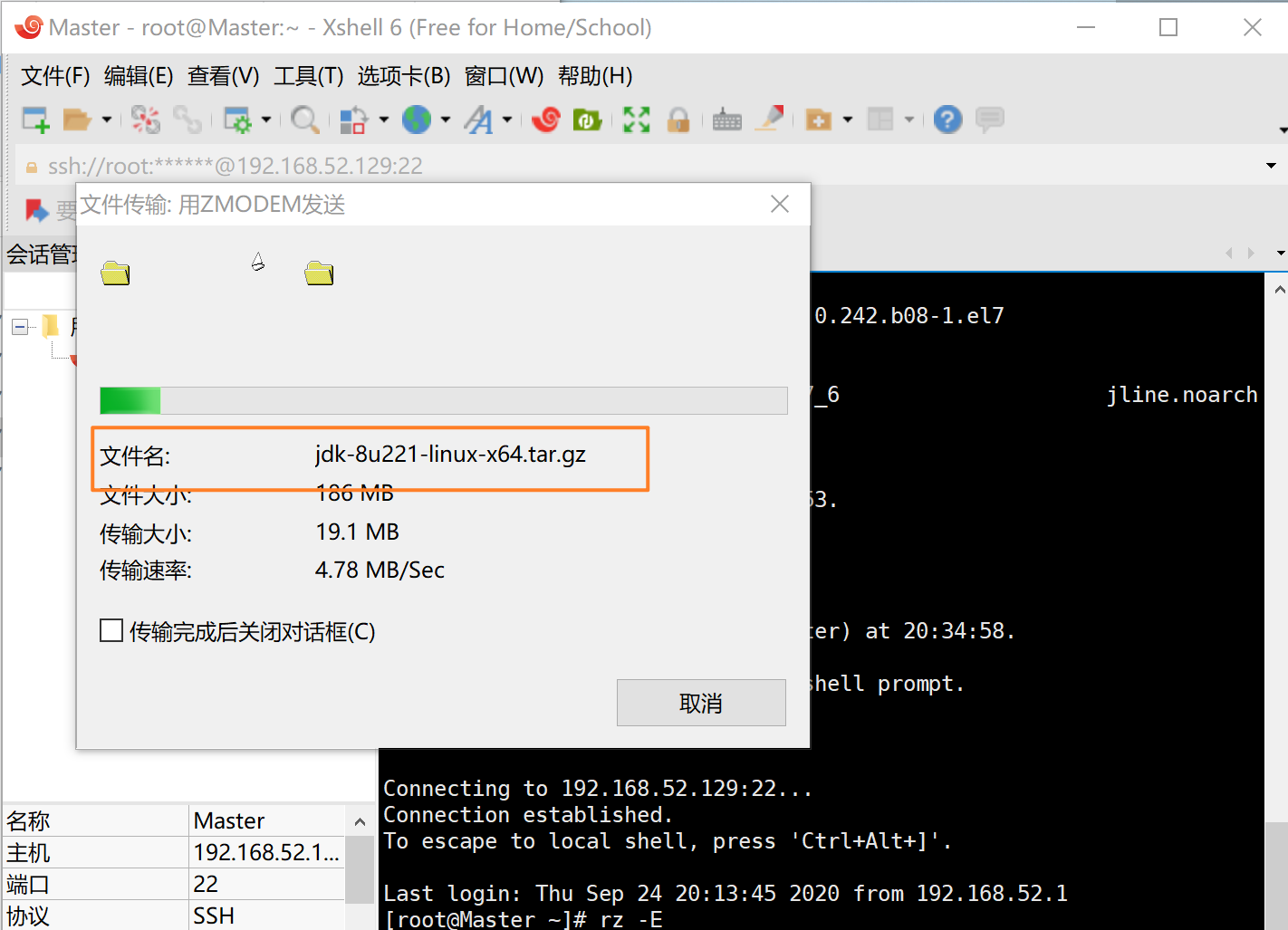Image resolution: width=1288 pixels, height=930 pixels.
Task: Maximize the Xshell window
Action: [1168, 27]
